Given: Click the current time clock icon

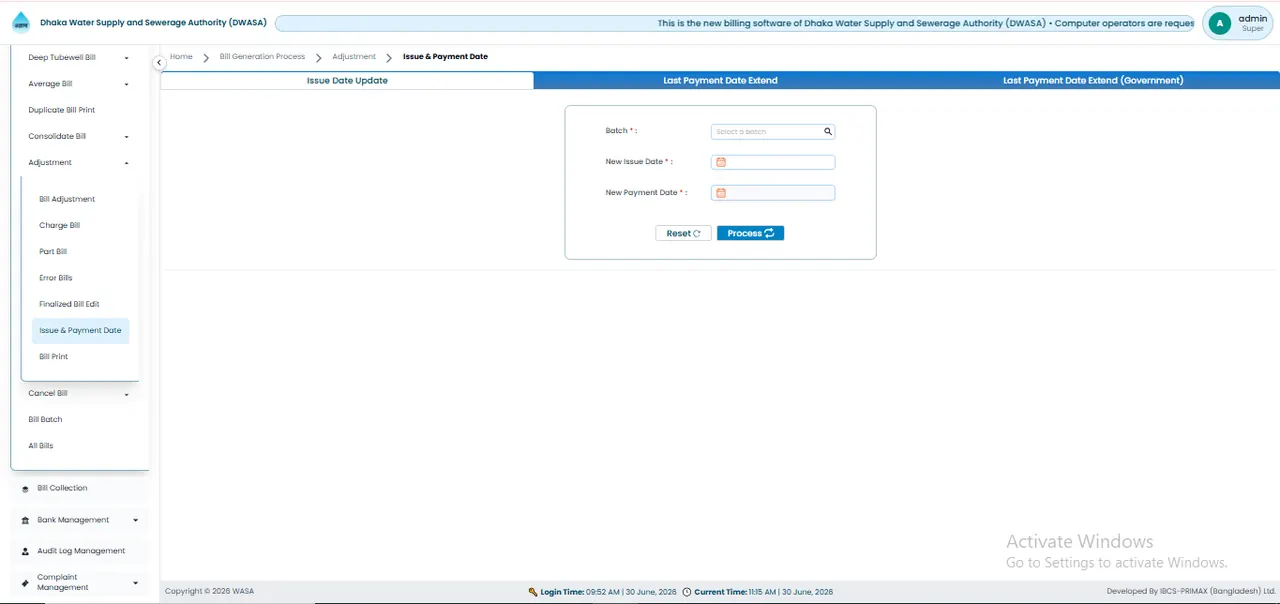Looking at the screenshot, I should (686, 592).
